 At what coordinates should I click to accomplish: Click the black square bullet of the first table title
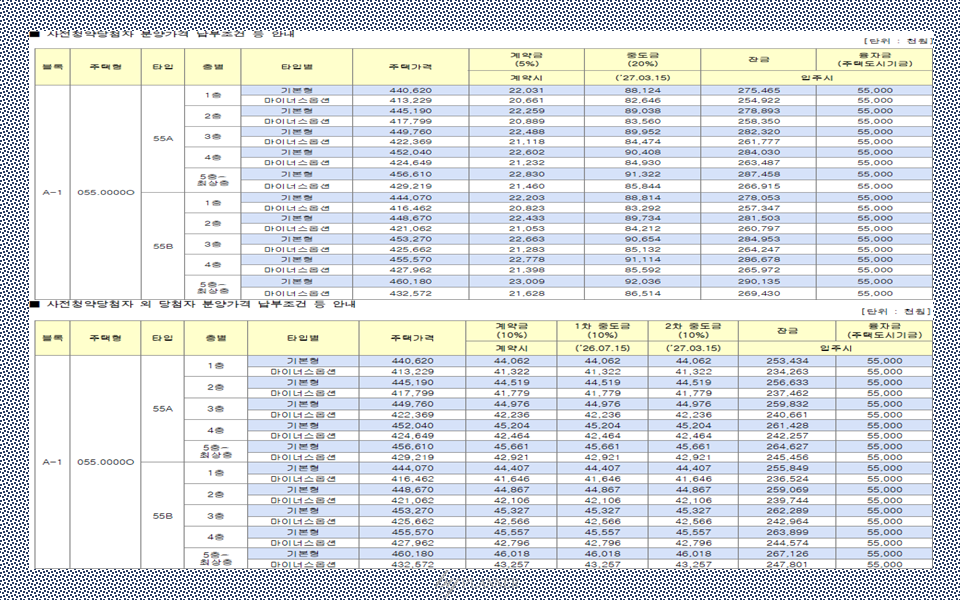tap(35, 36)
